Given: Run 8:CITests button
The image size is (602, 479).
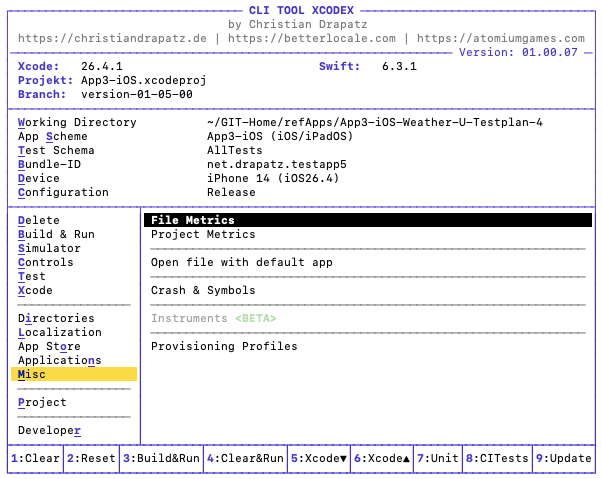Looking at the screenshot, I should pos(497,458).
